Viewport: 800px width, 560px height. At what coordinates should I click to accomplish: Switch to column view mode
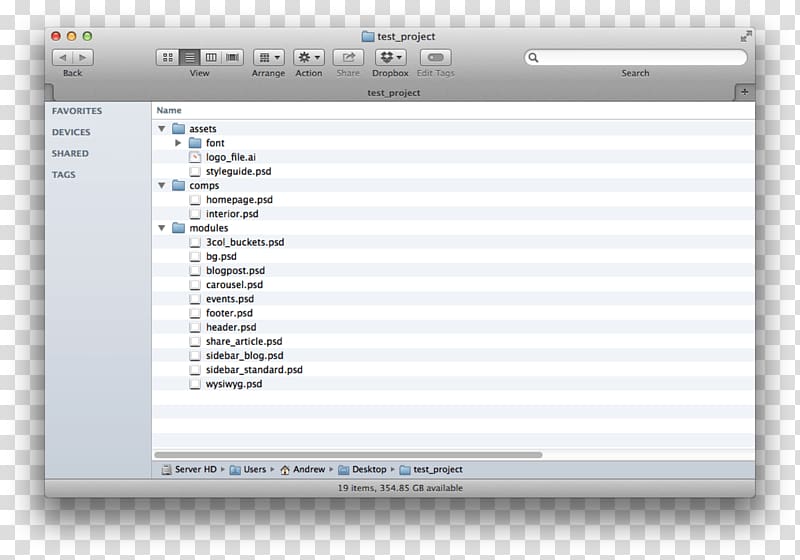click(x=211, y=58)
